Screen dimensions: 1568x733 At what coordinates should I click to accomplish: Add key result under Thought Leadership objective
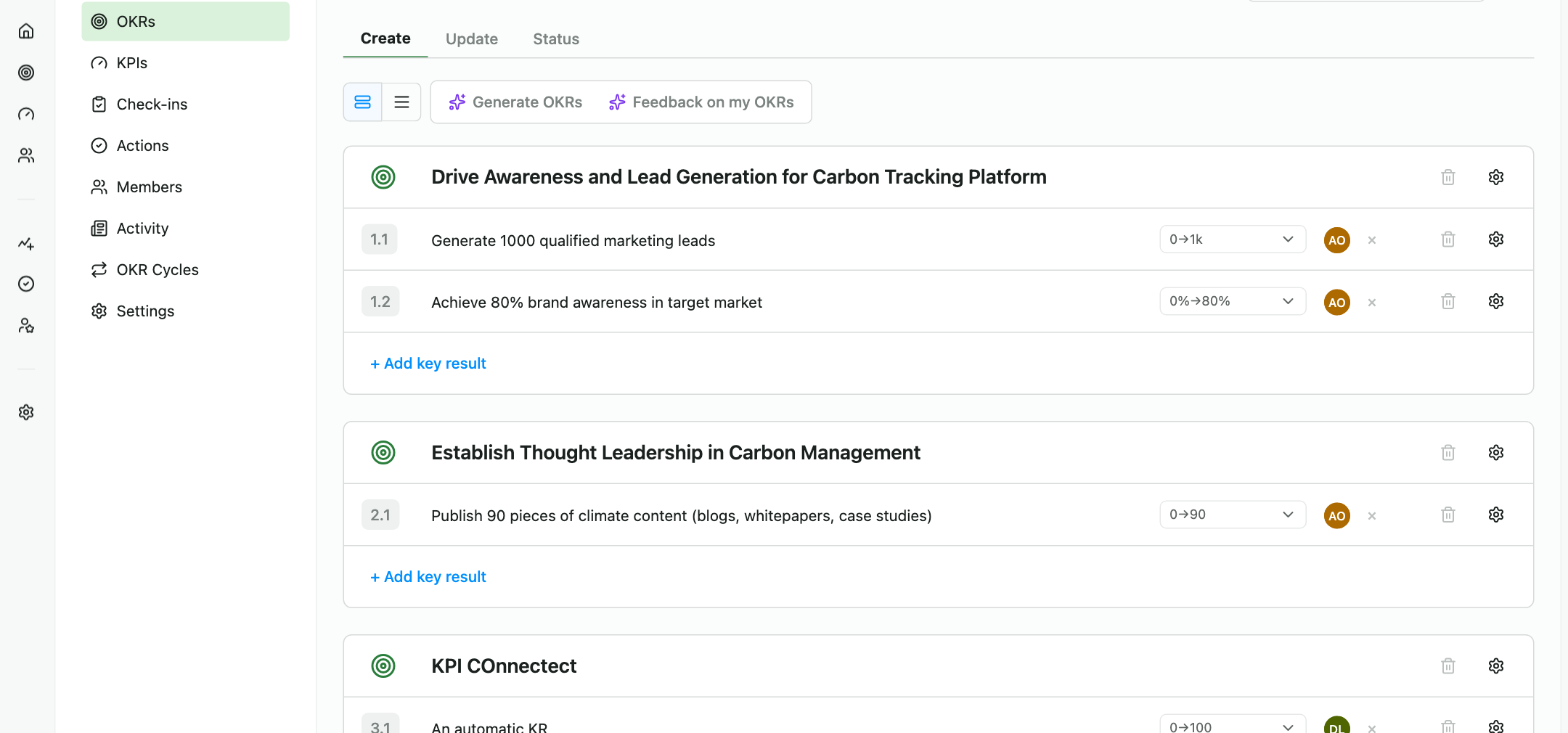428,577
